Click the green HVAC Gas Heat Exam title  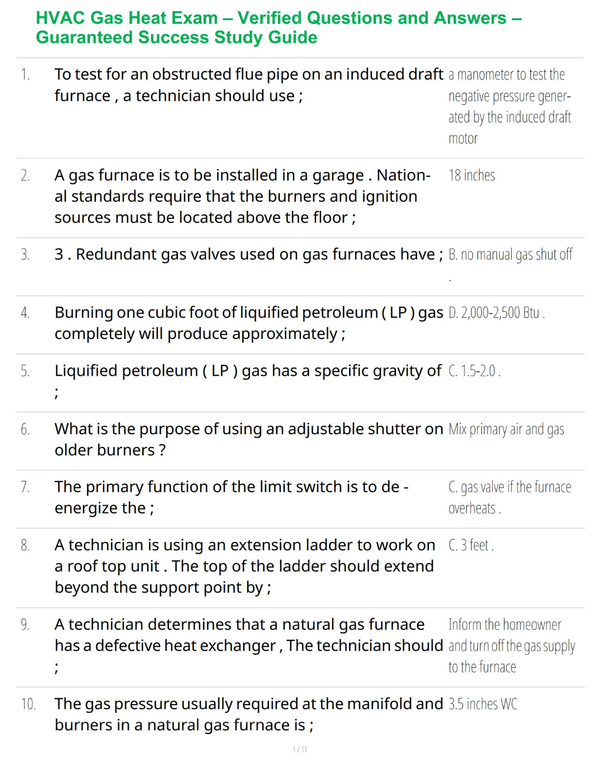click(x=279, y=28)
